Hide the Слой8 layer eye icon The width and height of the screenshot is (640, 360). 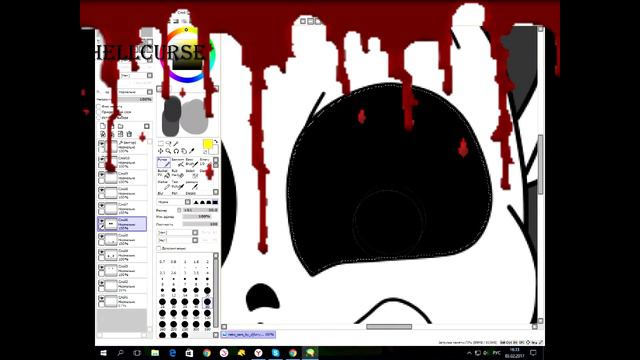point(101,190)
